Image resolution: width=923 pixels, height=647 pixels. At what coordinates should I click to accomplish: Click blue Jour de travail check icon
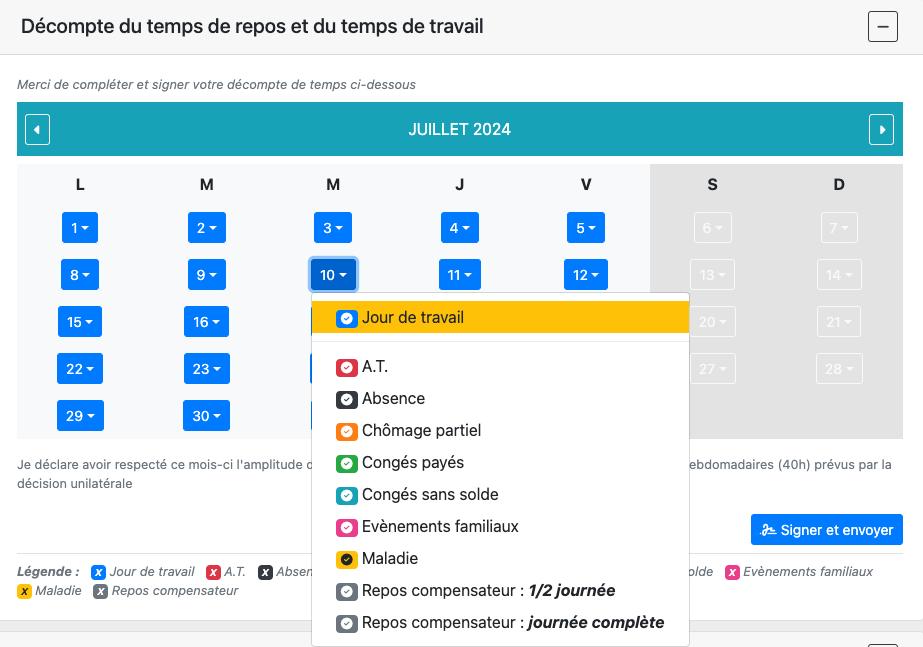(x=346, y=318)
